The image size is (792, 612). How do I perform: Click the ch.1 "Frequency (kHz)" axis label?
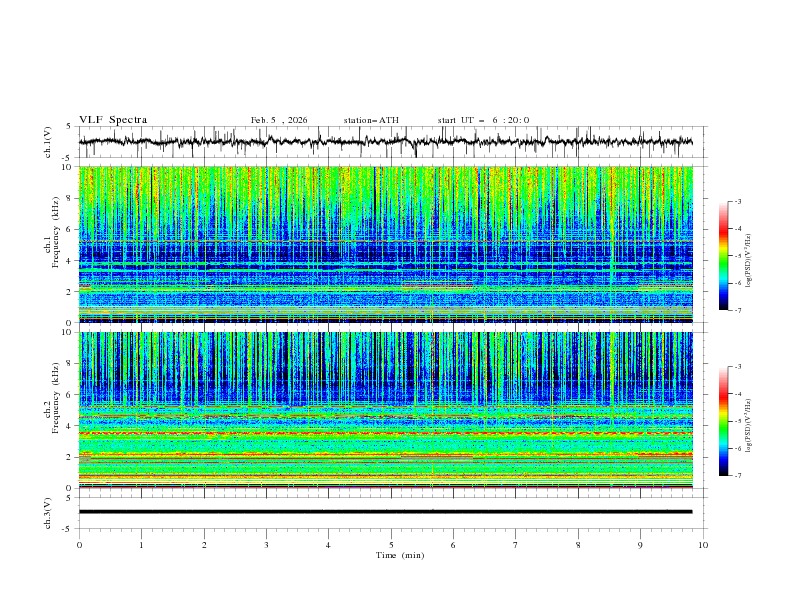pyautogui.click(x=55, y=232)
